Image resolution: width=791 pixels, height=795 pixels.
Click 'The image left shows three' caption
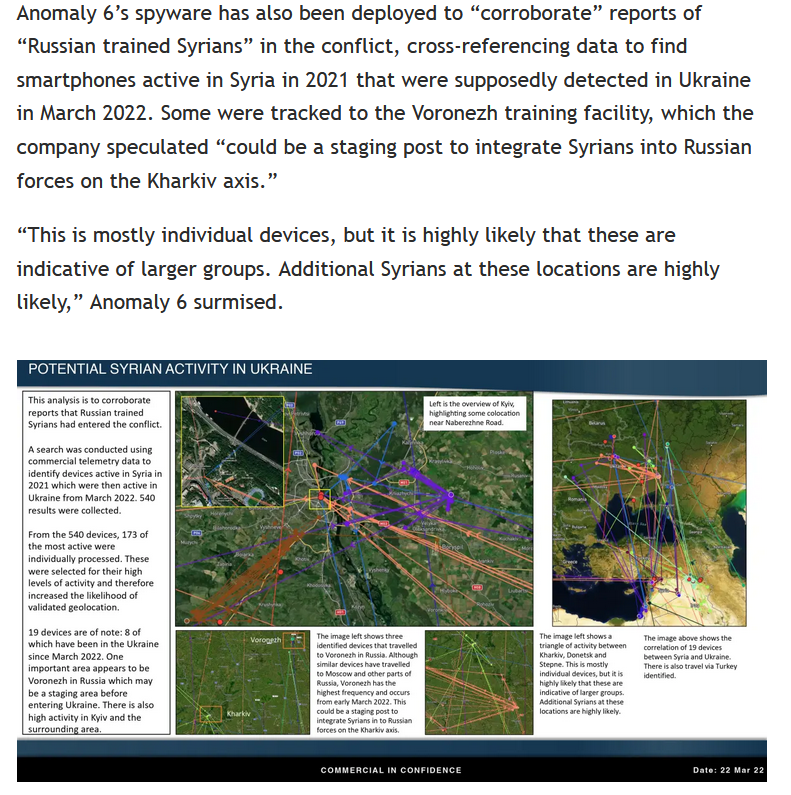pos(367,683)
